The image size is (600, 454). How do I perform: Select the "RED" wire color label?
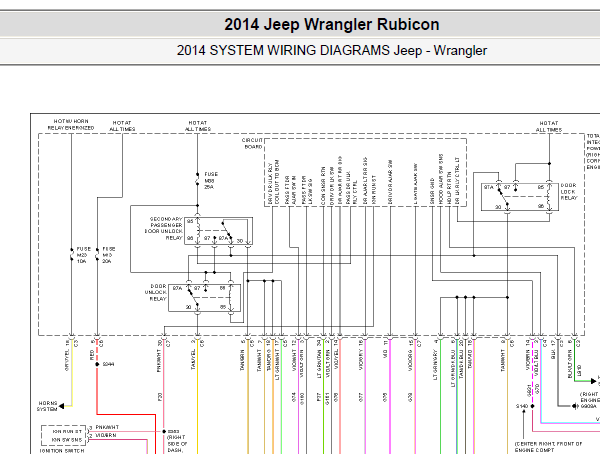(92, 355)
